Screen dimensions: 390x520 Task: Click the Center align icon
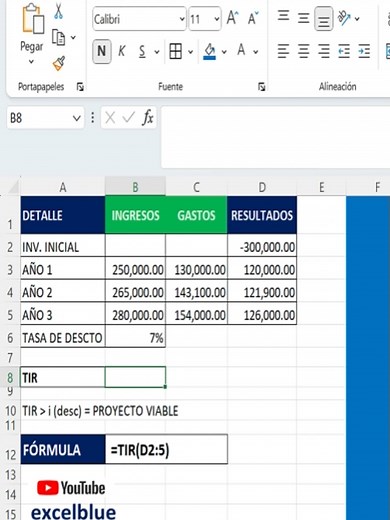(303, 51)
